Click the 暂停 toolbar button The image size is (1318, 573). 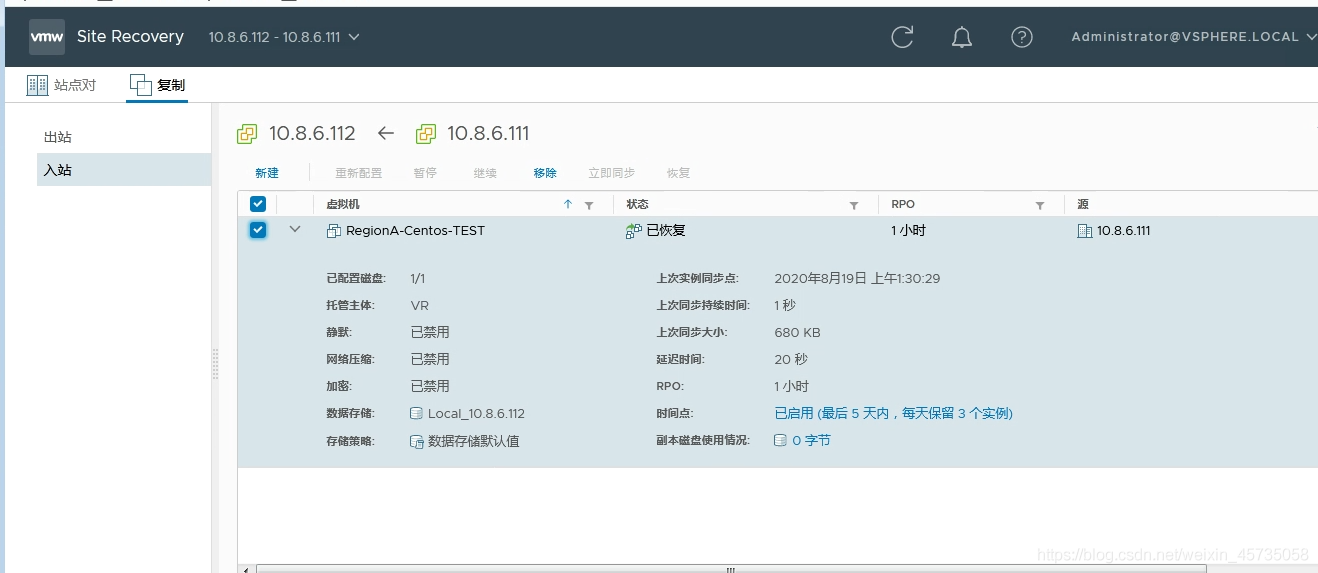pyautogui.click(x=425, y=173)
